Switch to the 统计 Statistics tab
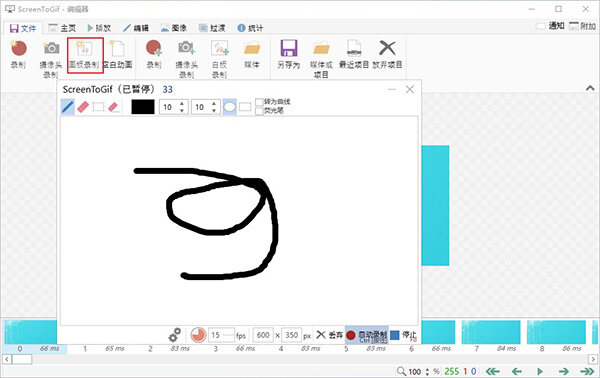 coord(250,28)
